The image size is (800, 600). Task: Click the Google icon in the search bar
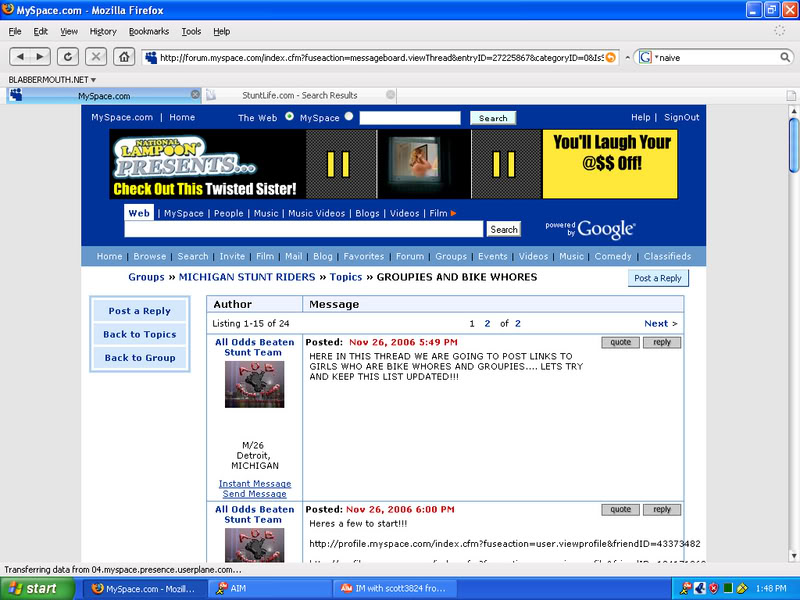645,57
